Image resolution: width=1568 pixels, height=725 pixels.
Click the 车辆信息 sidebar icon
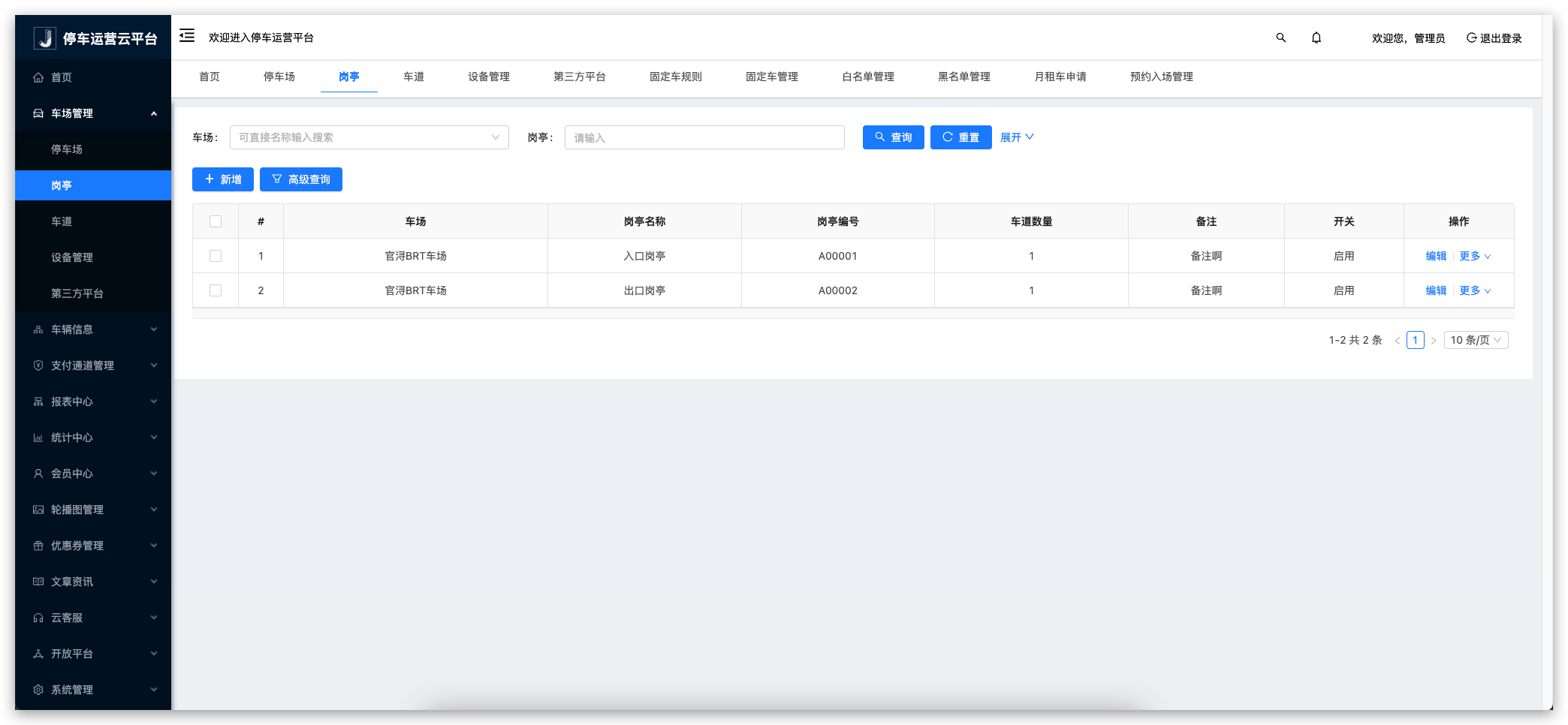pos(38,329)
